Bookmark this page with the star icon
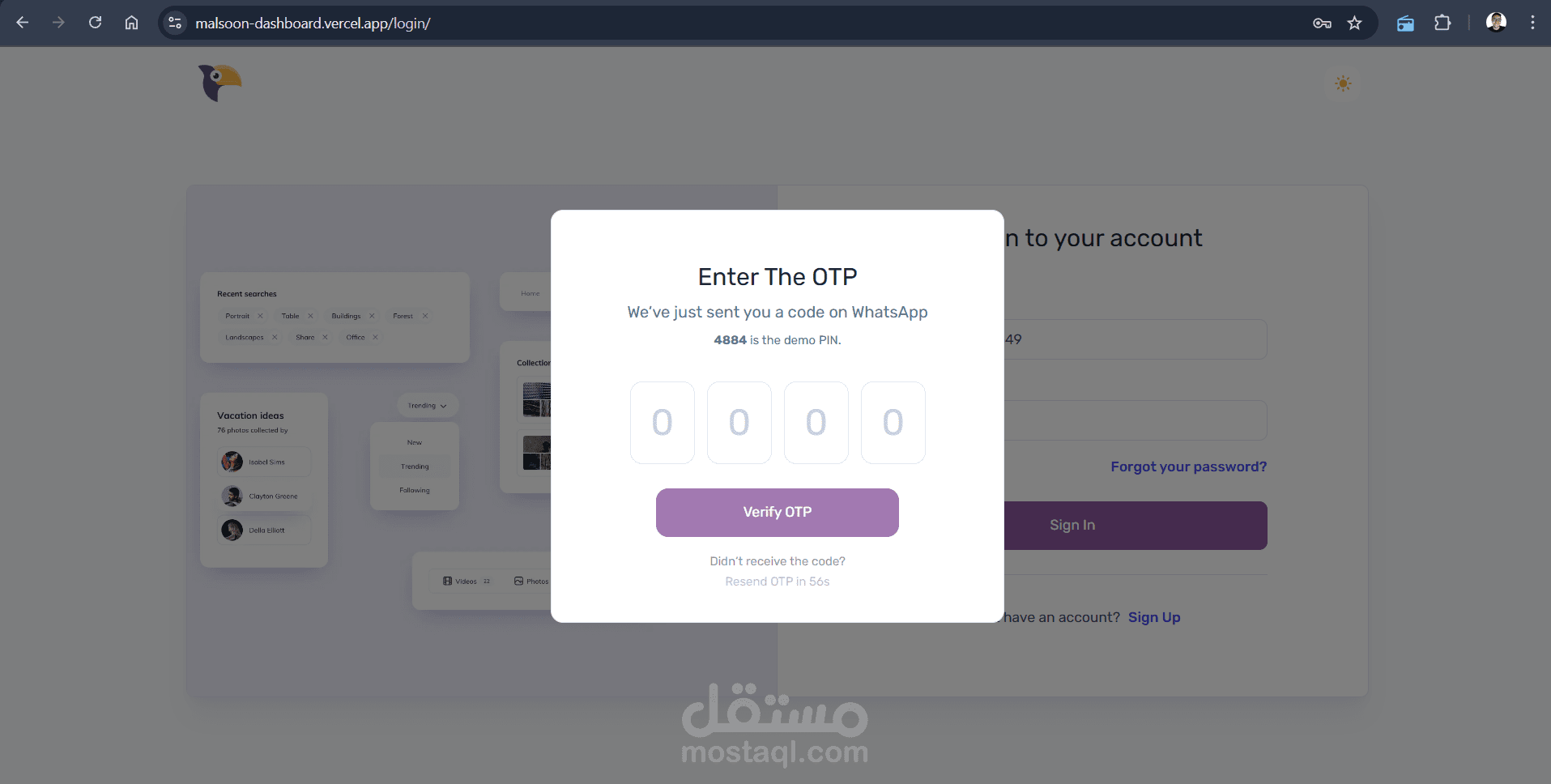1551x784 pixels. [1354, 23]
